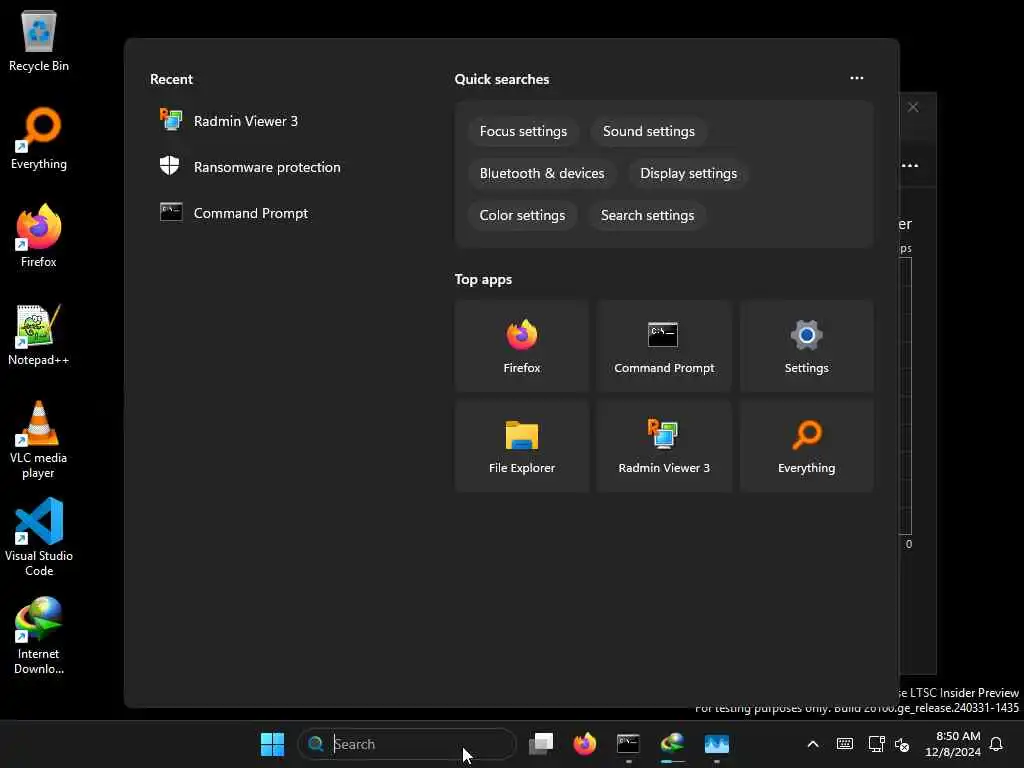Launch Everything from Top apps

807,446
